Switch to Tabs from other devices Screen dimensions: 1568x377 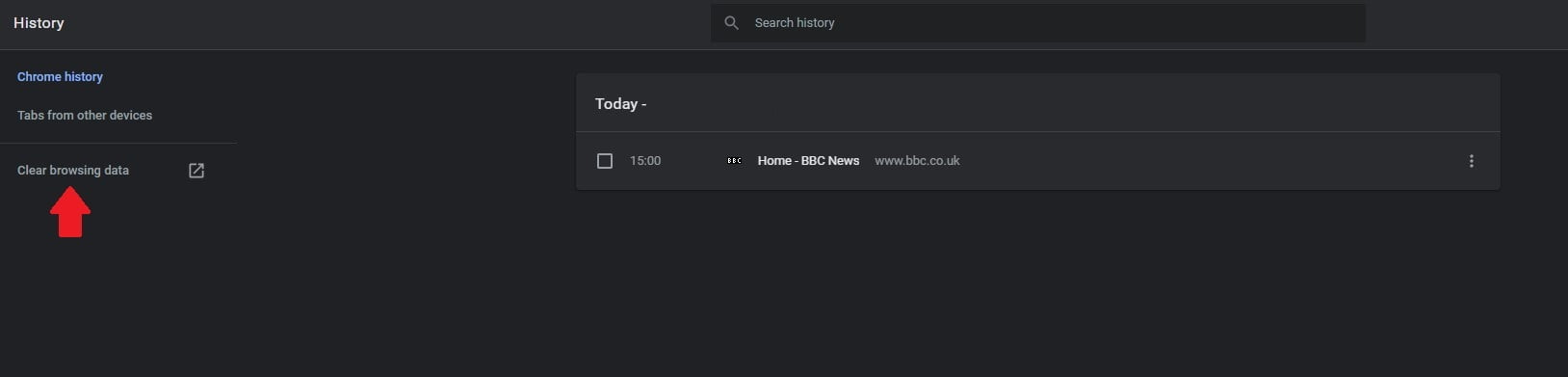point(85,115)
